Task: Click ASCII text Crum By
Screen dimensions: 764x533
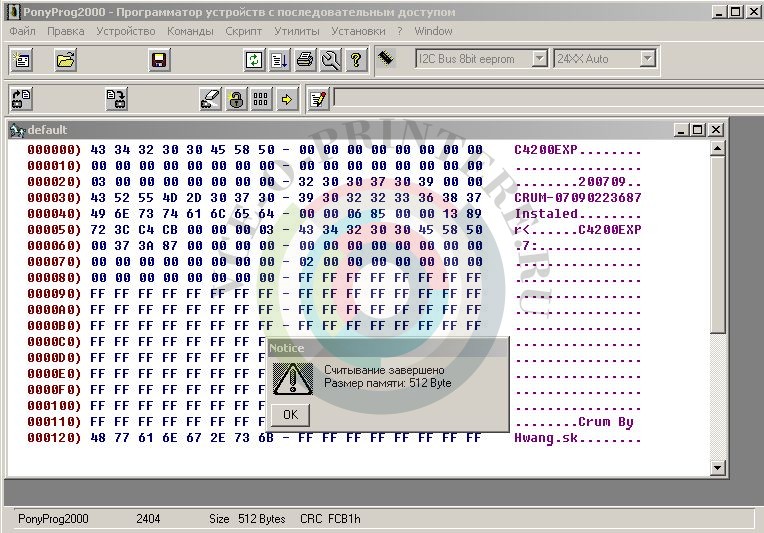Action: coord(606,422)
